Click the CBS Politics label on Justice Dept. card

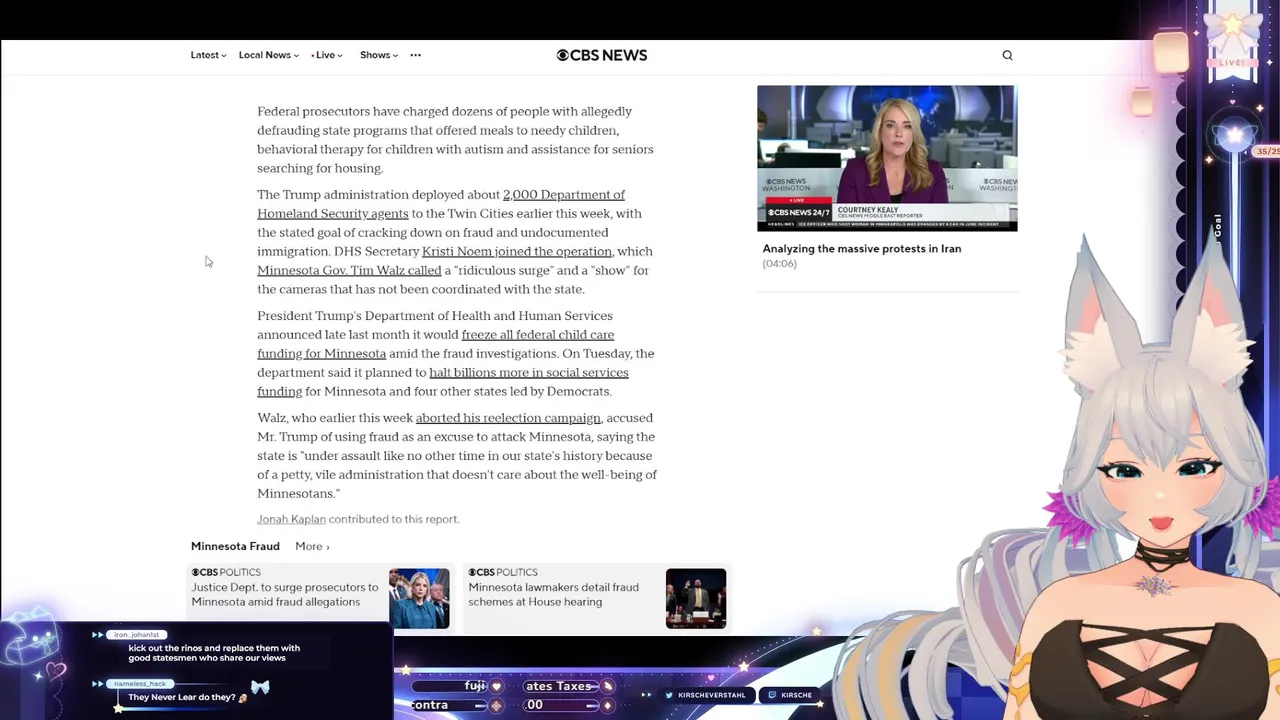tap(226, 572)
